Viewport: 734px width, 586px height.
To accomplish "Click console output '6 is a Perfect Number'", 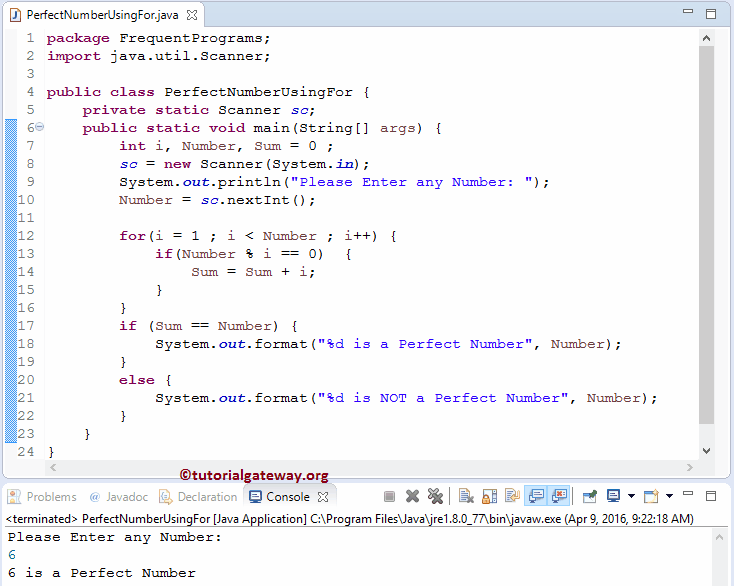I will [x=102, y=573].
